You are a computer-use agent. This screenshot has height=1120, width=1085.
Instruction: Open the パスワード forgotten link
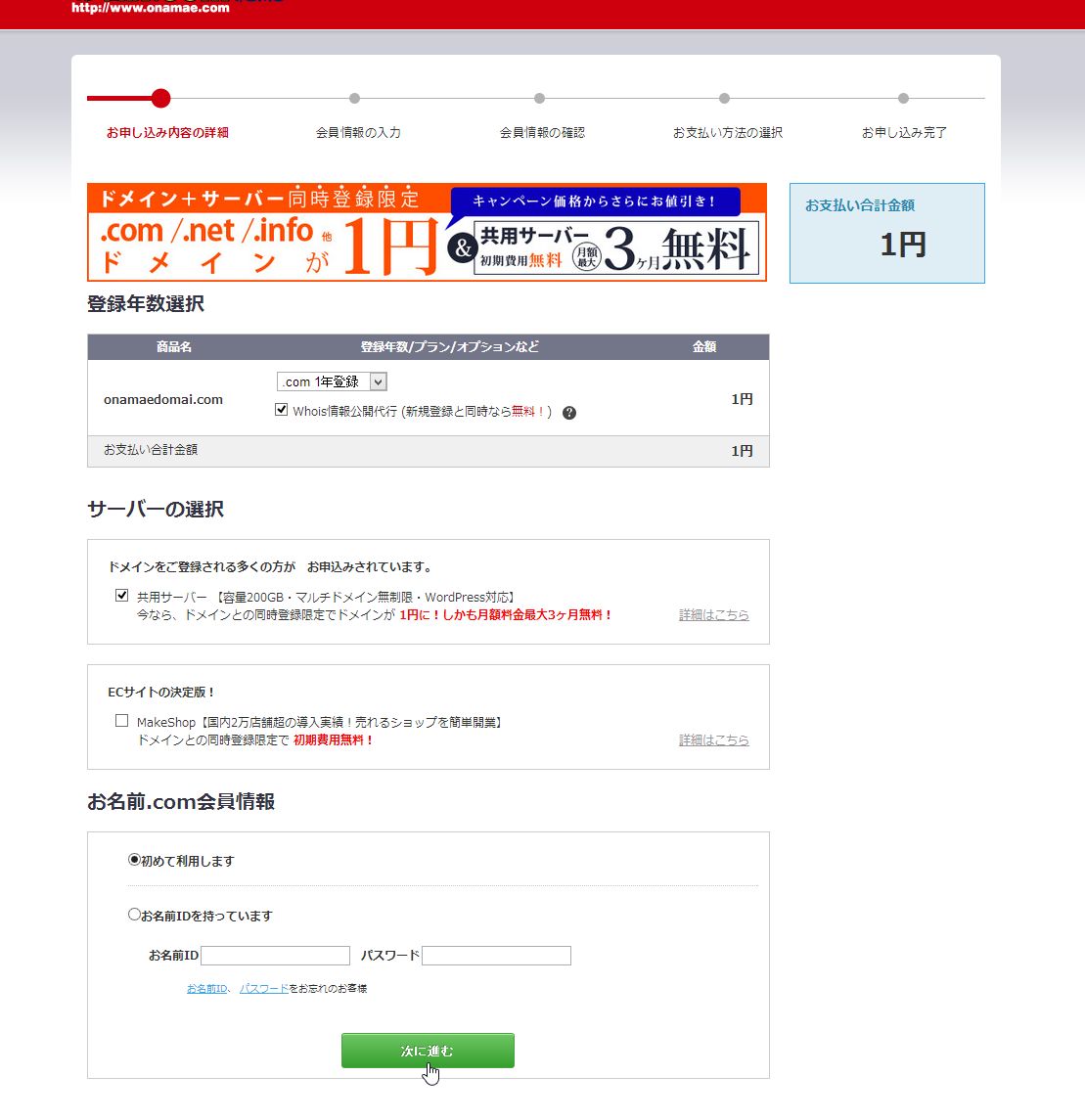263,989
